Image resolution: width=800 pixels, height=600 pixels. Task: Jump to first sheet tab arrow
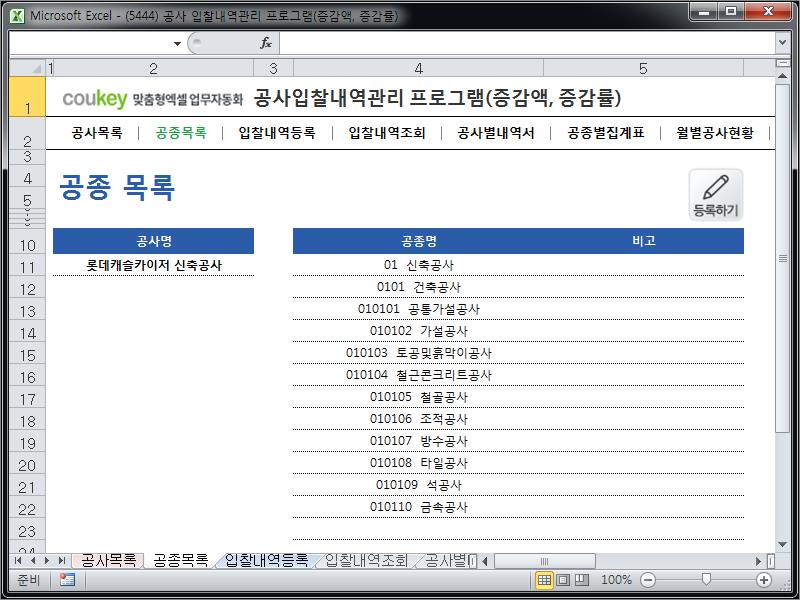tap(18, 561)
